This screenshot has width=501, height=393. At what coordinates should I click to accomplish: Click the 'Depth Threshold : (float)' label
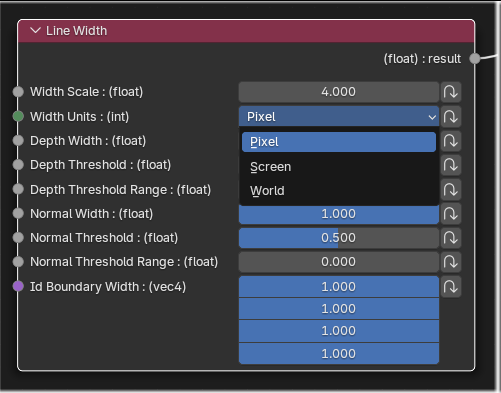pos(100,165)
